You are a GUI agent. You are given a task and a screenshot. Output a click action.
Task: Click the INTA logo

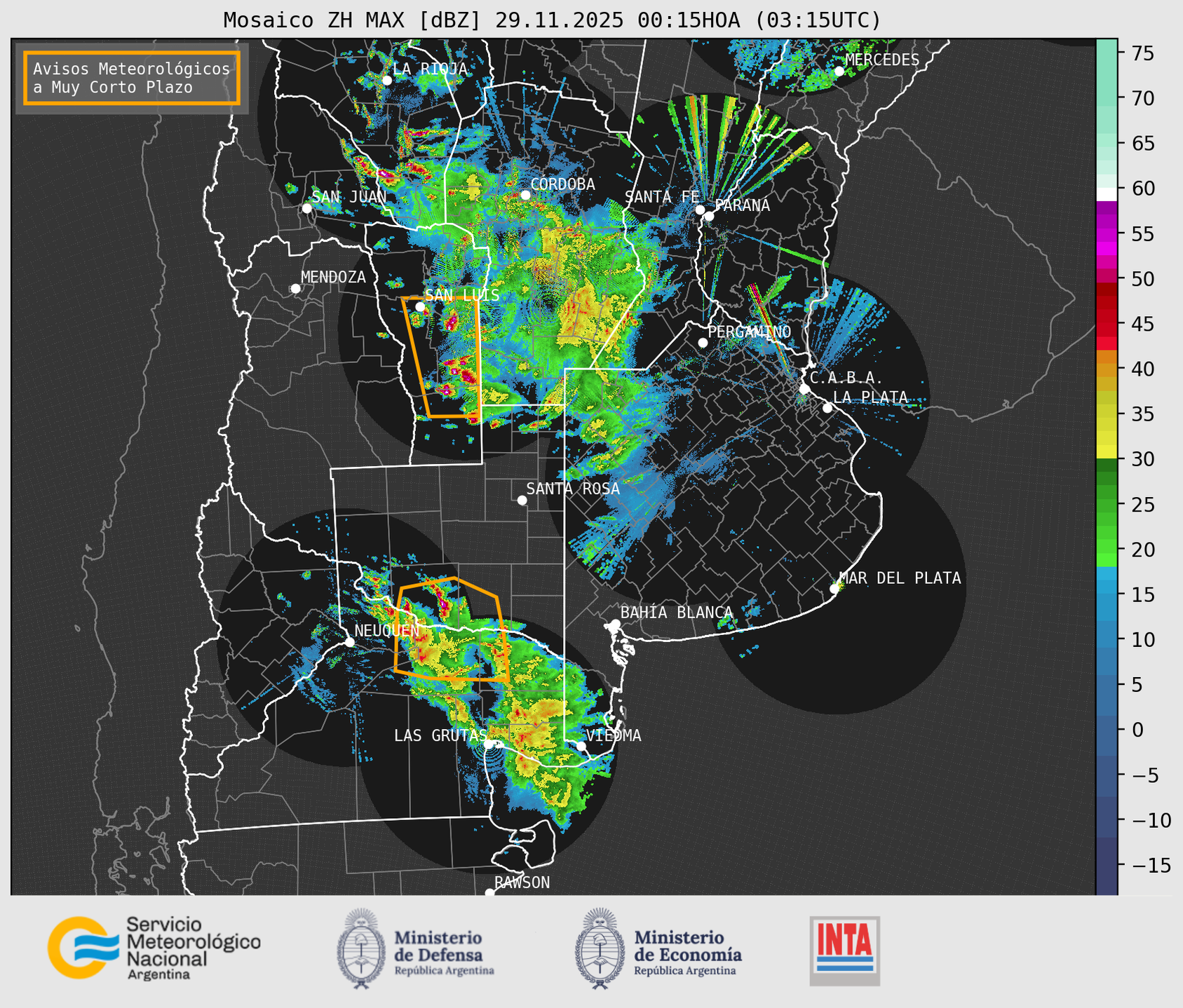844,951
